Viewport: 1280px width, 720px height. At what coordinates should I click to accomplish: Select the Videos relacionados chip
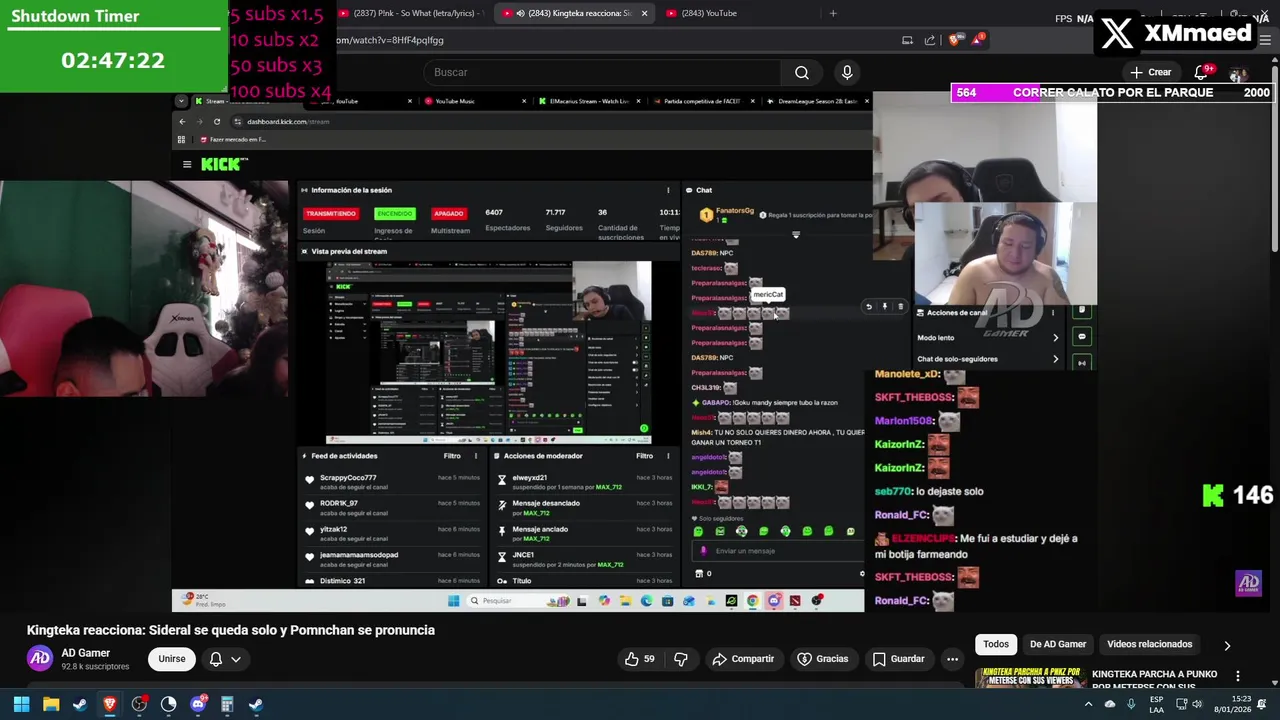[x=1150, y=644]
